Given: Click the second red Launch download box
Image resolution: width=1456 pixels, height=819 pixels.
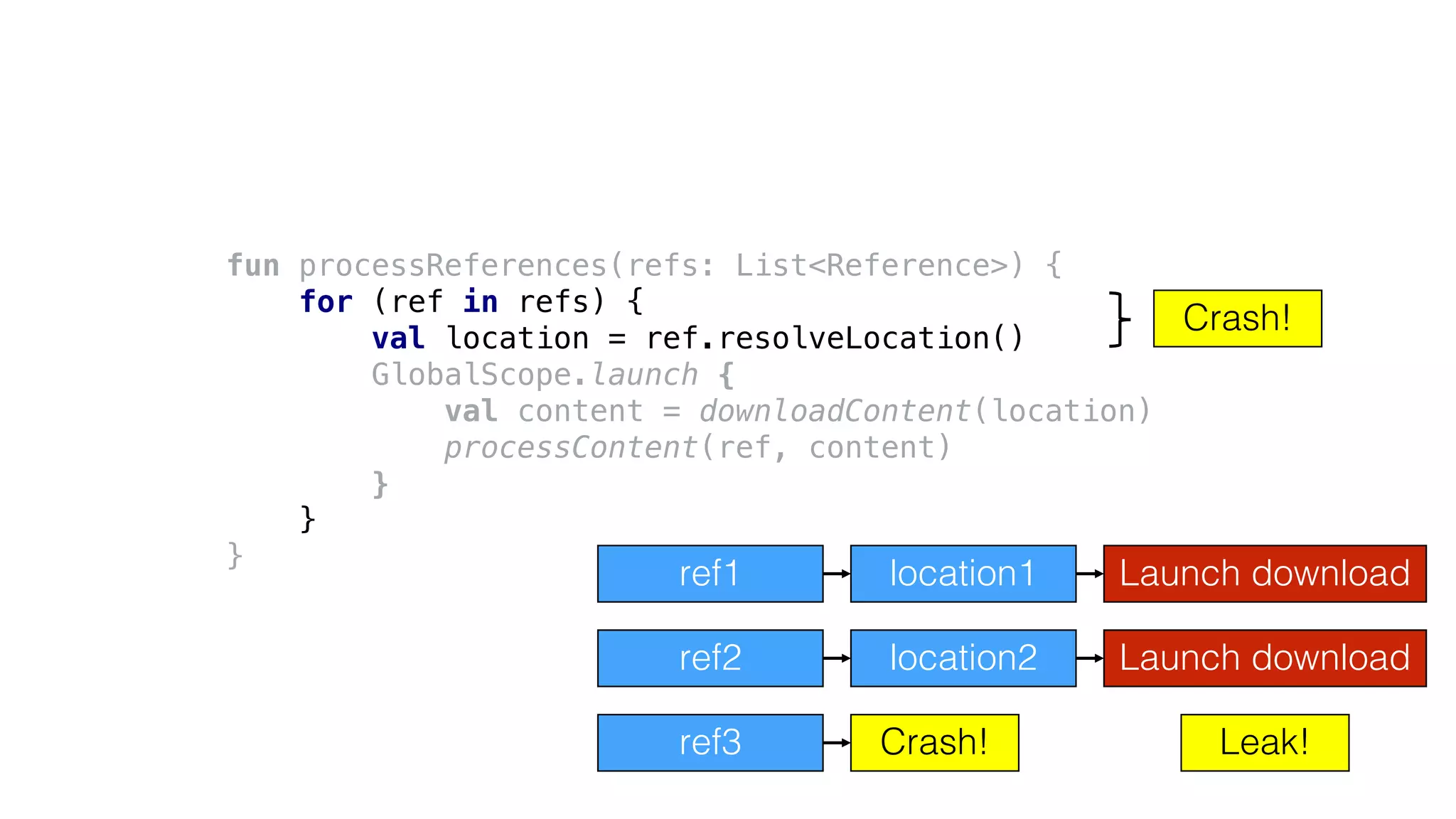Looking at the screenshot, I should coord(1264,658).
